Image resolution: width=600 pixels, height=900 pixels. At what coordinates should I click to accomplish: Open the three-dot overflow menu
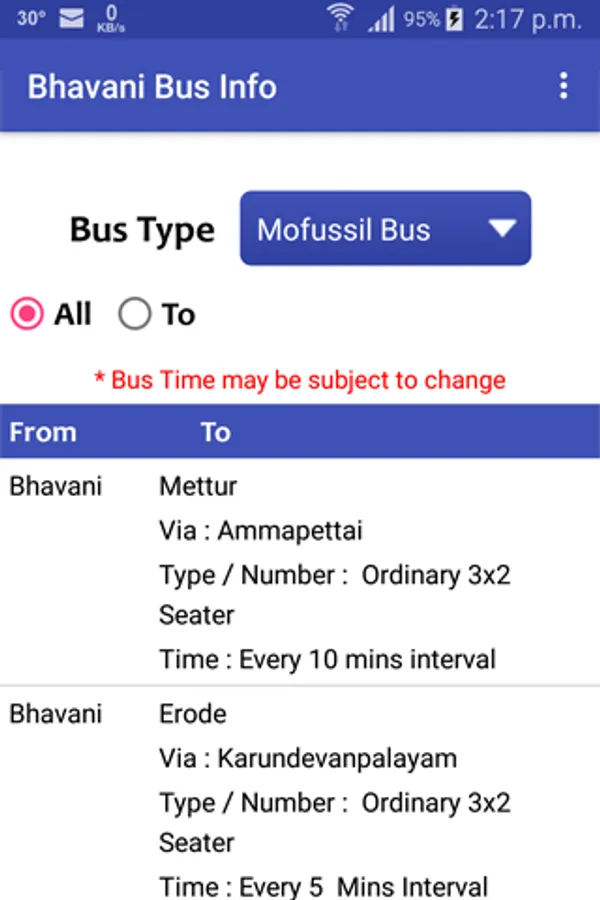click(x=564, y=86)
